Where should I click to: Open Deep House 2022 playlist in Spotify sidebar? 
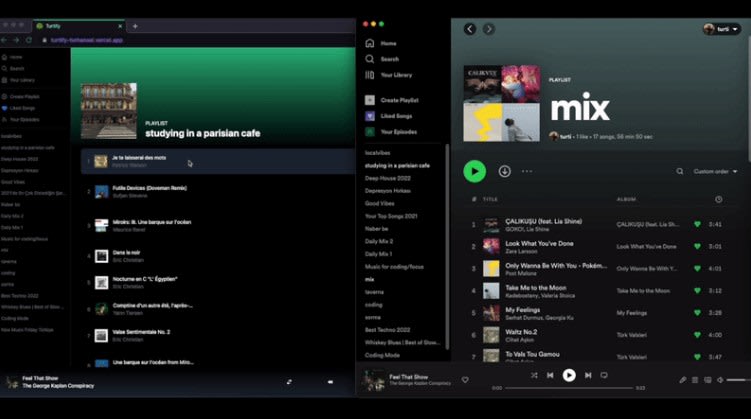coord(387,177)
